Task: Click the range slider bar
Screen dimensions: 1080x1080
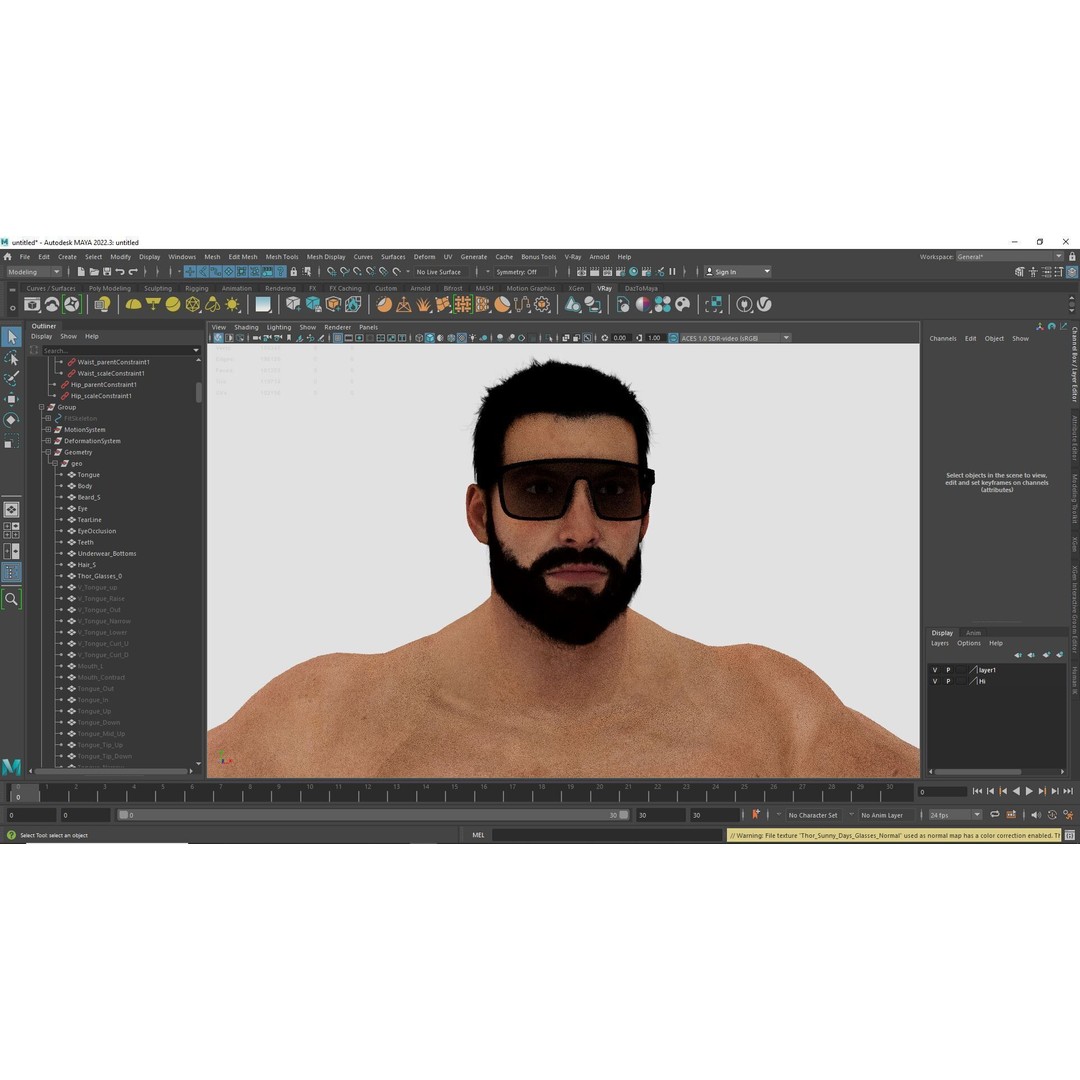Action: [x=373, y=815]
